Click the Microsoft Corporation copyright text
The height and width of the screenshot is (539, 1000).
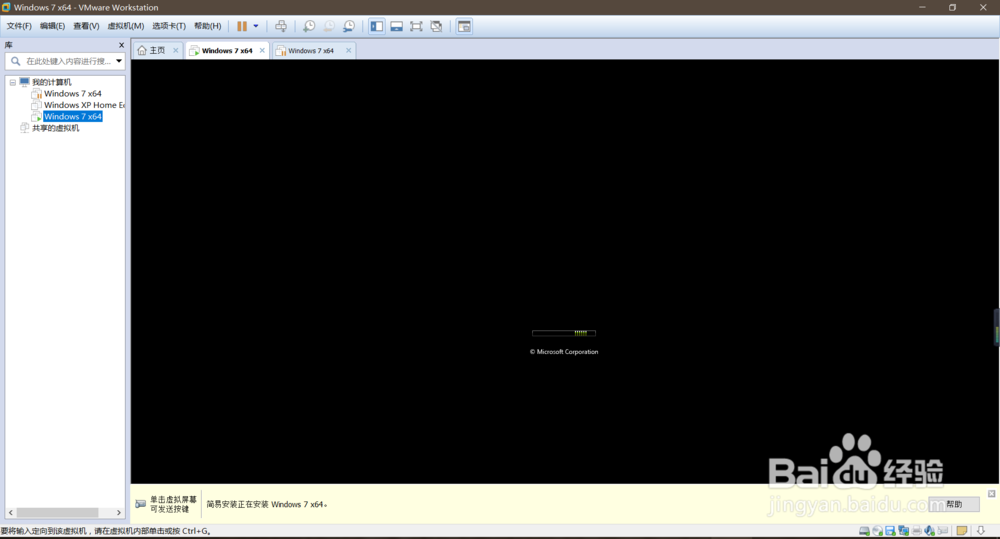click(564, 351)
